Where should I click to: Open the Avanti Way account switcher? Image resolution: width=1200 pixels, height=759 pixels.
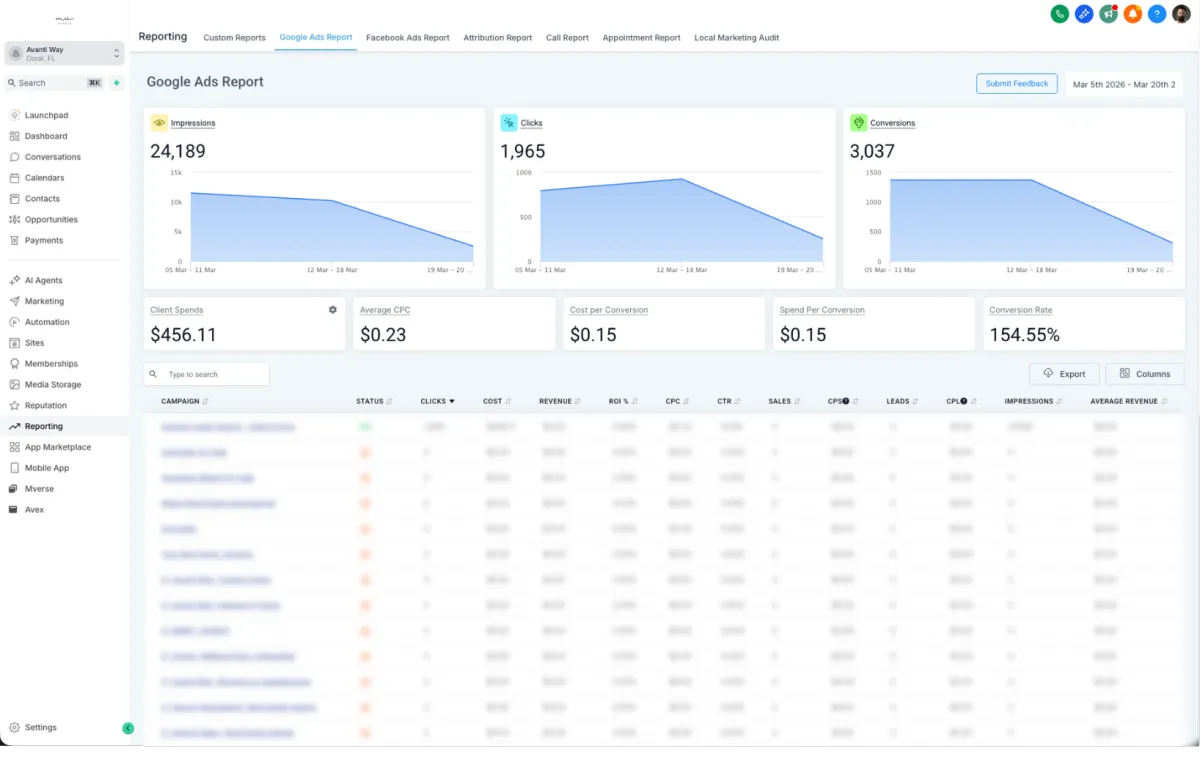point(64,53)
